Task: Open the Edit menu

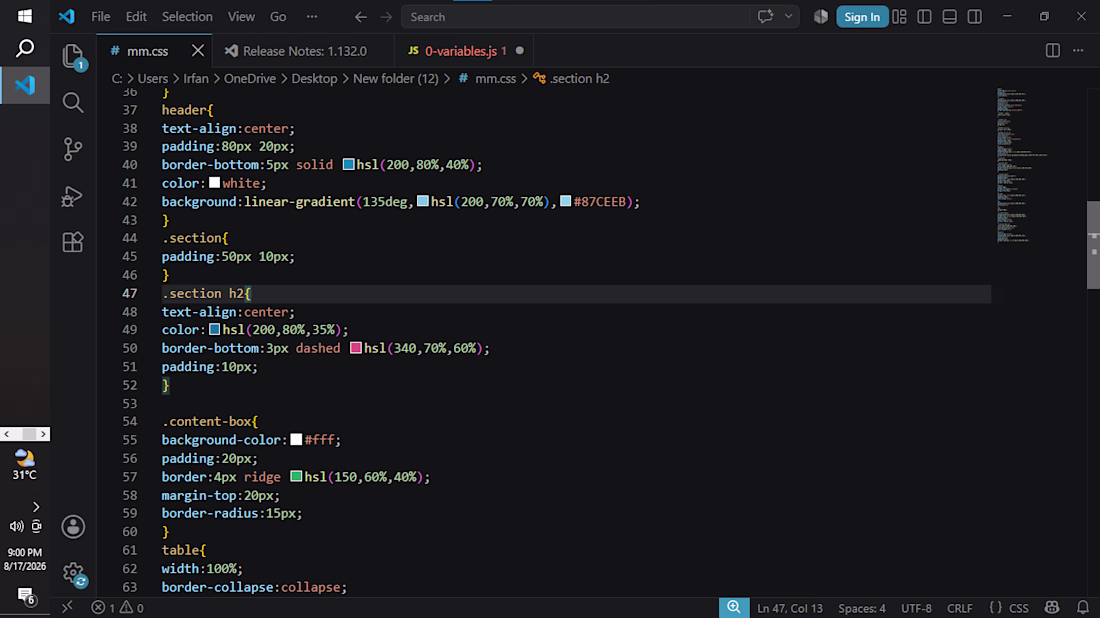Action: (136, 17)
